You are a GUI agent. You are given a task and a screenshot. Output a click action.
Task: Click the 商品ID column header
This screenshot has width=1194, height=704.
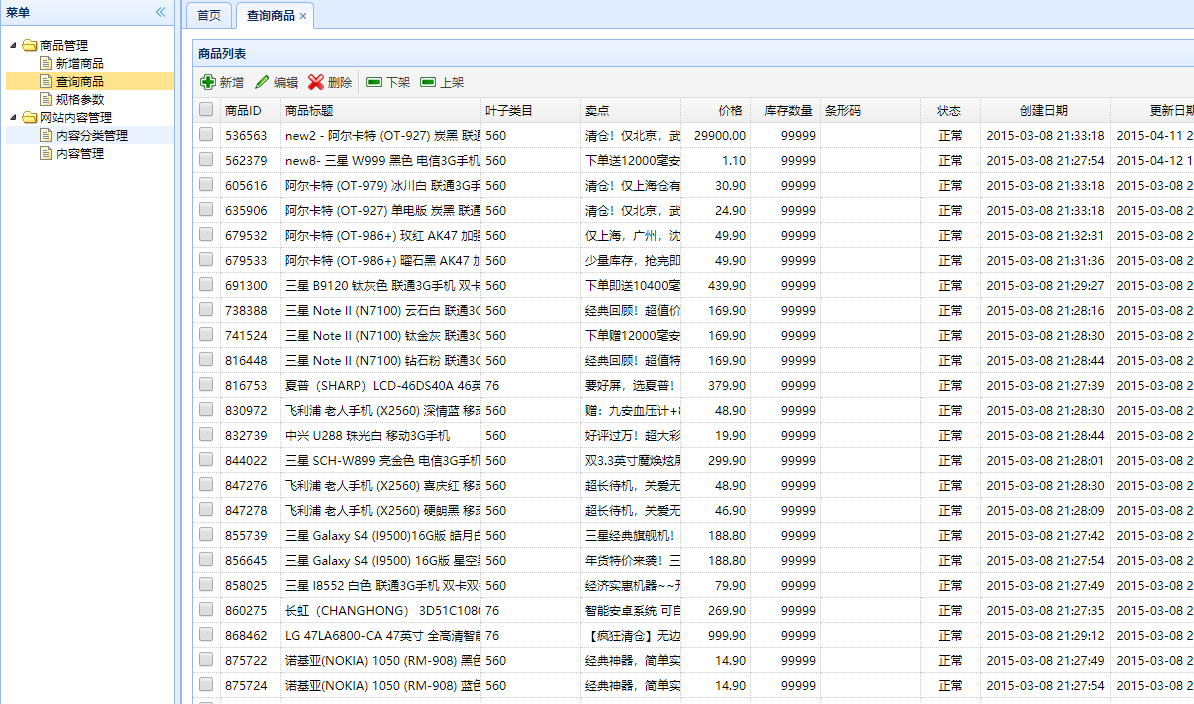click(x=243, y=110)
